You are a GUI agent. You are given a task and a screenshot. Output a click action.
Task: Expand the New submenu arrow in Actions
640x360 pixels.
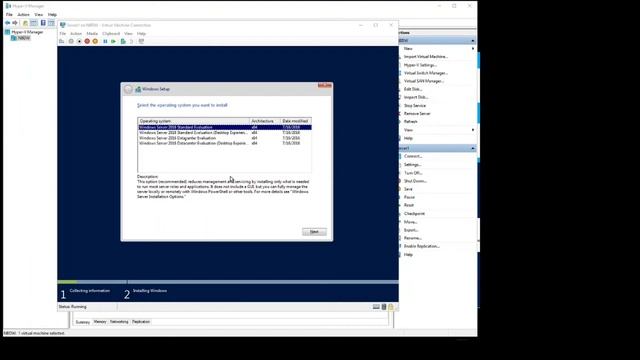(x=473, y=49)
